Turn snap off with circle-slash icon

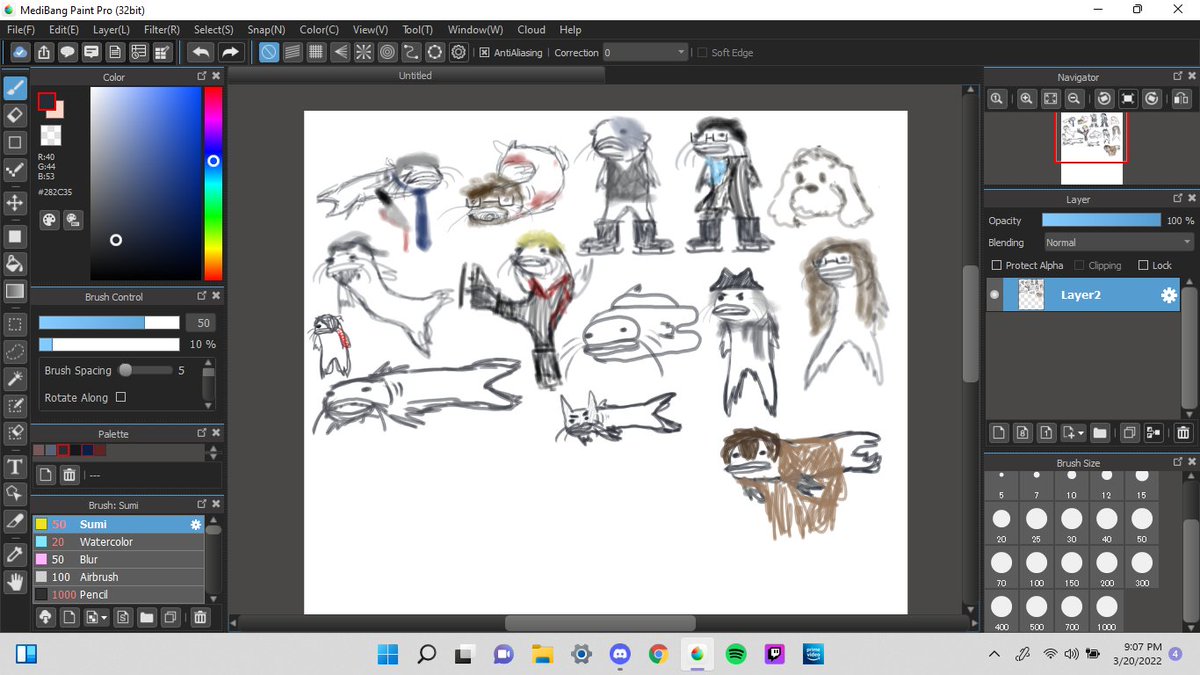pos(269,52)
